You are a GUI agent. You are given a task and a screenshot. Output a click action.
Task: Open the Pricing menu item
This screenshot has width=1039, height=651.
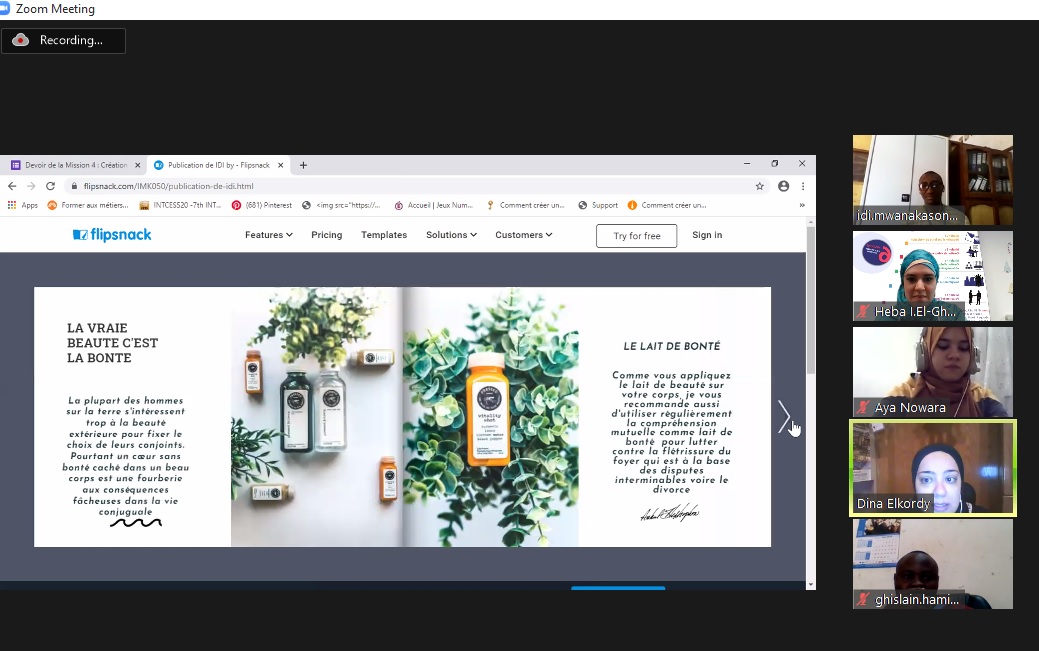[x=326, y=235]
